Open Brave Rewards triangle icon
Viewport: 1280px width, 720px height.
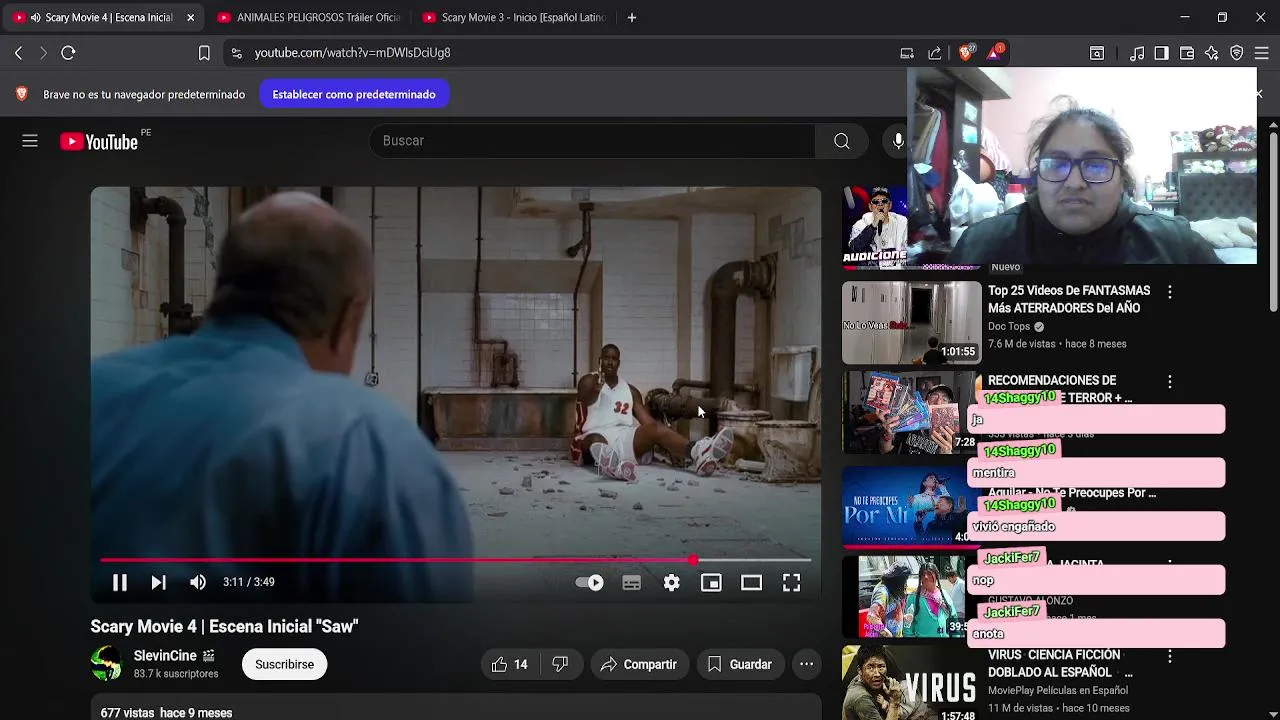(x=994, y=53)
